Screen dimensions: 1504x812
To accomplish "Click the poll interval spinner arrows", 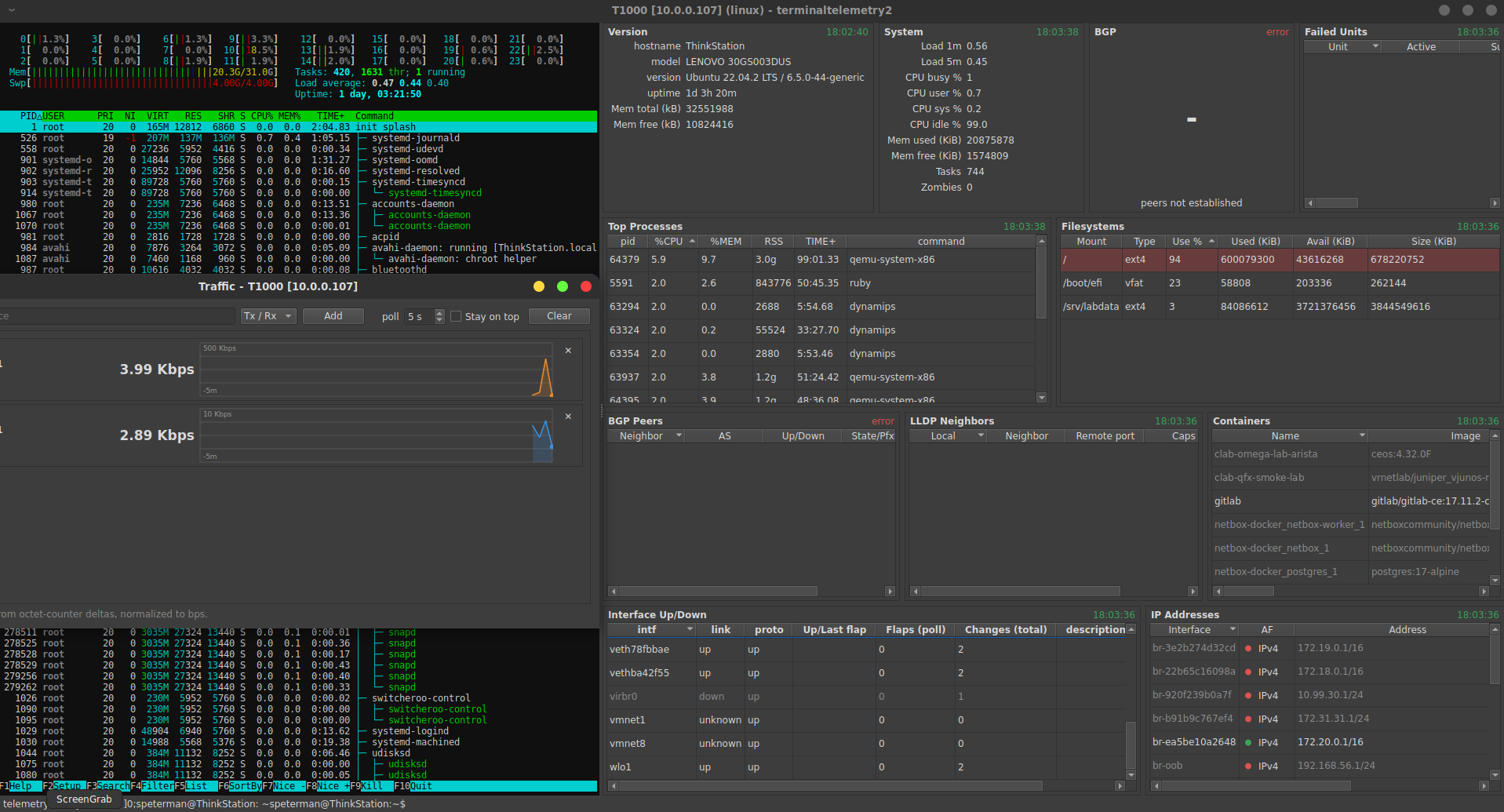I will click(x=439, y=316).
